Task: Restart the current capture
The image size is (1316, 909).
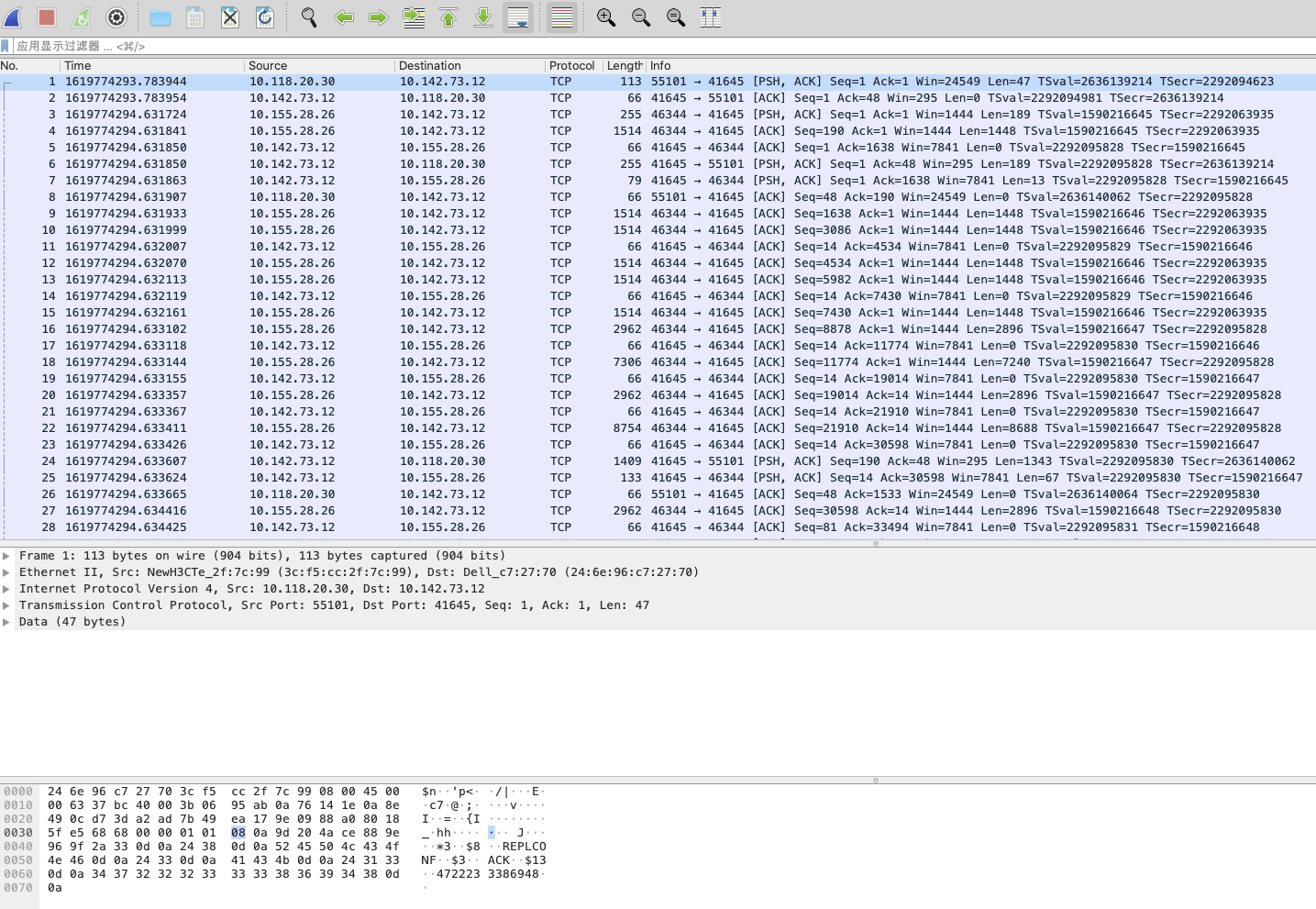Action: (x=83, y=17)
